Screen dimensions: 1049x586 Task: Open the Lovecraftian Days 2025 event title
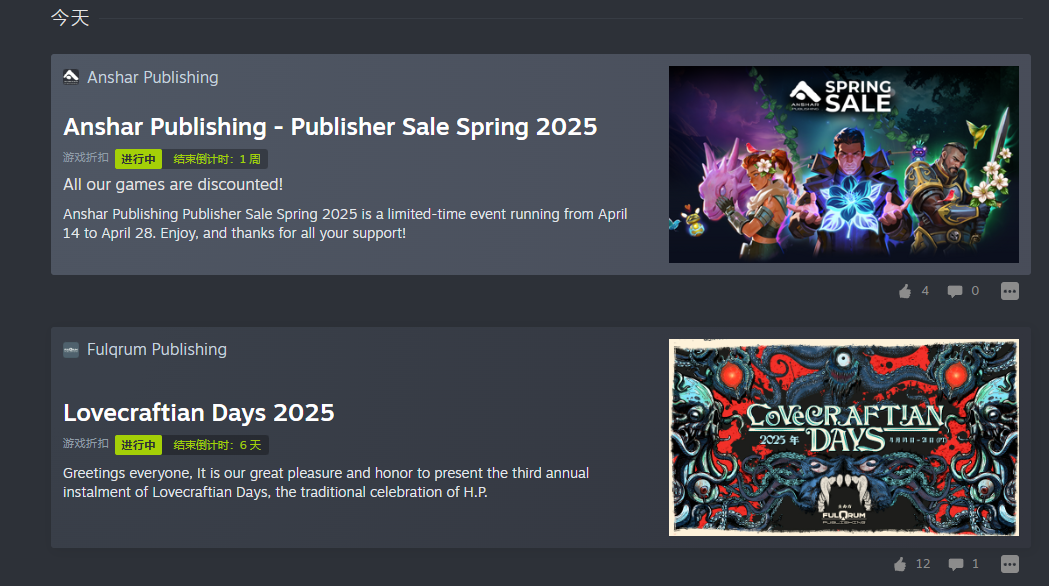point(199,413)
